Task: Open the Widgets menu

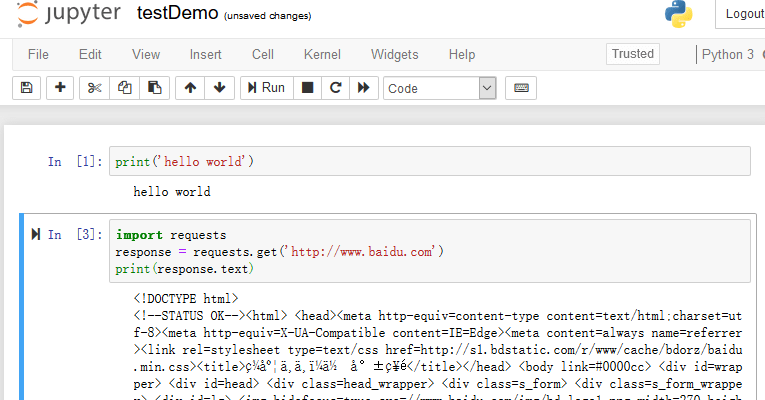Action: click(x=395, y=55)
